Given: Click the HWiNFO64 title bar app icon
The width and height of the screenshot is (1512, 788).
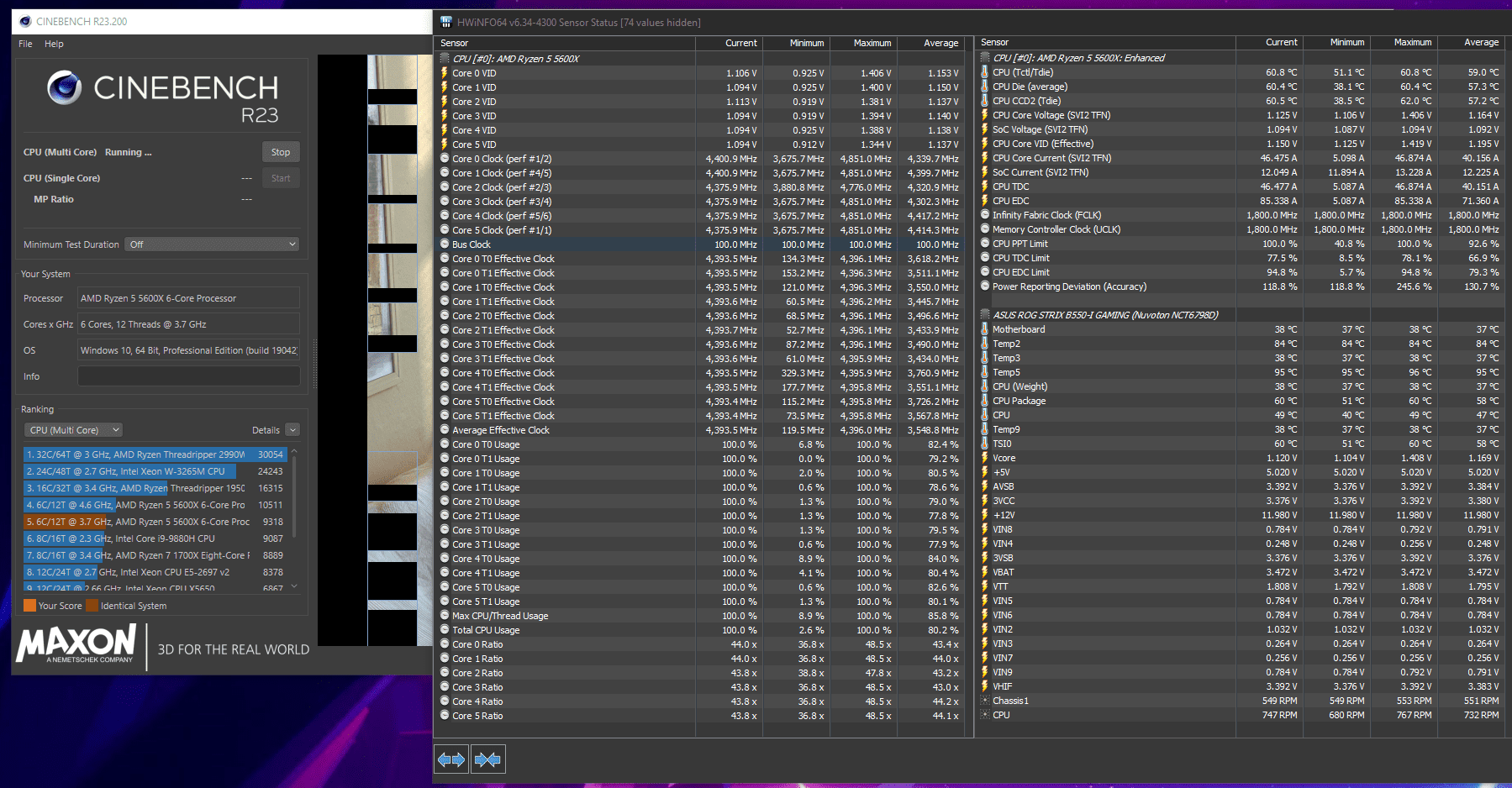Looking at the screenshot, I should tap(445, 22).
